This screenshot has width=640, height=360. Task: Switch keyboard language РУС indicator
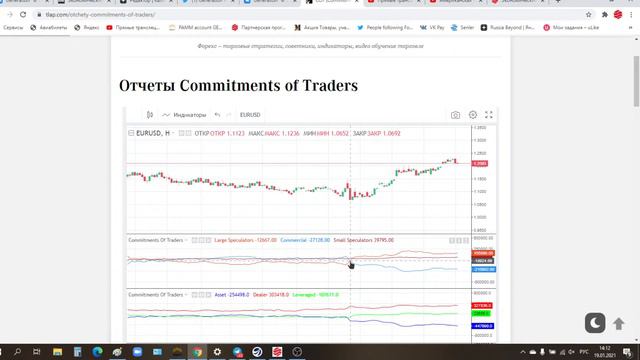(584, 352)
